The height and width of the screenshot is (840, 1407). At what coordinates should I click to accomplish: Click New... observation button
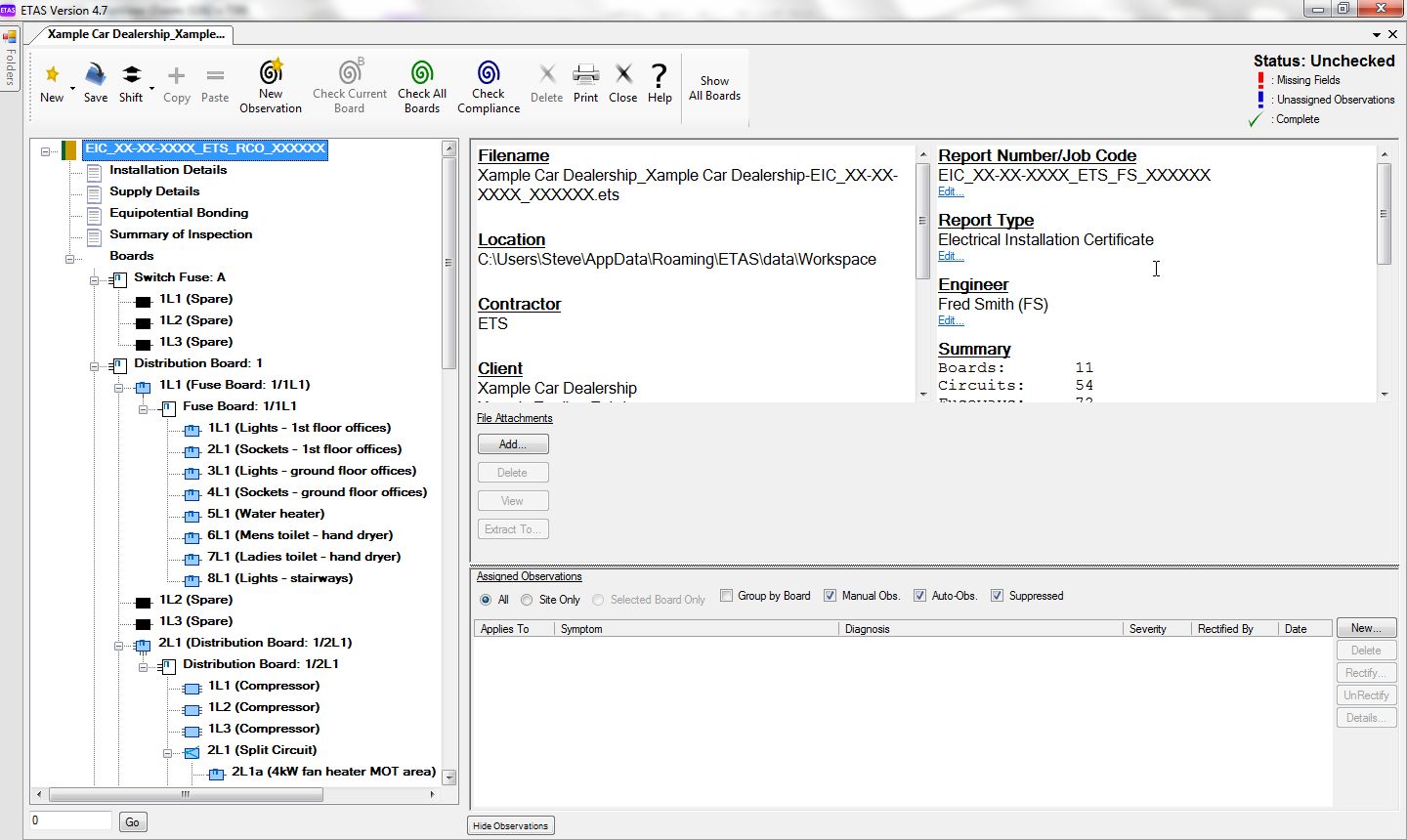click(x=1366, y=628)
